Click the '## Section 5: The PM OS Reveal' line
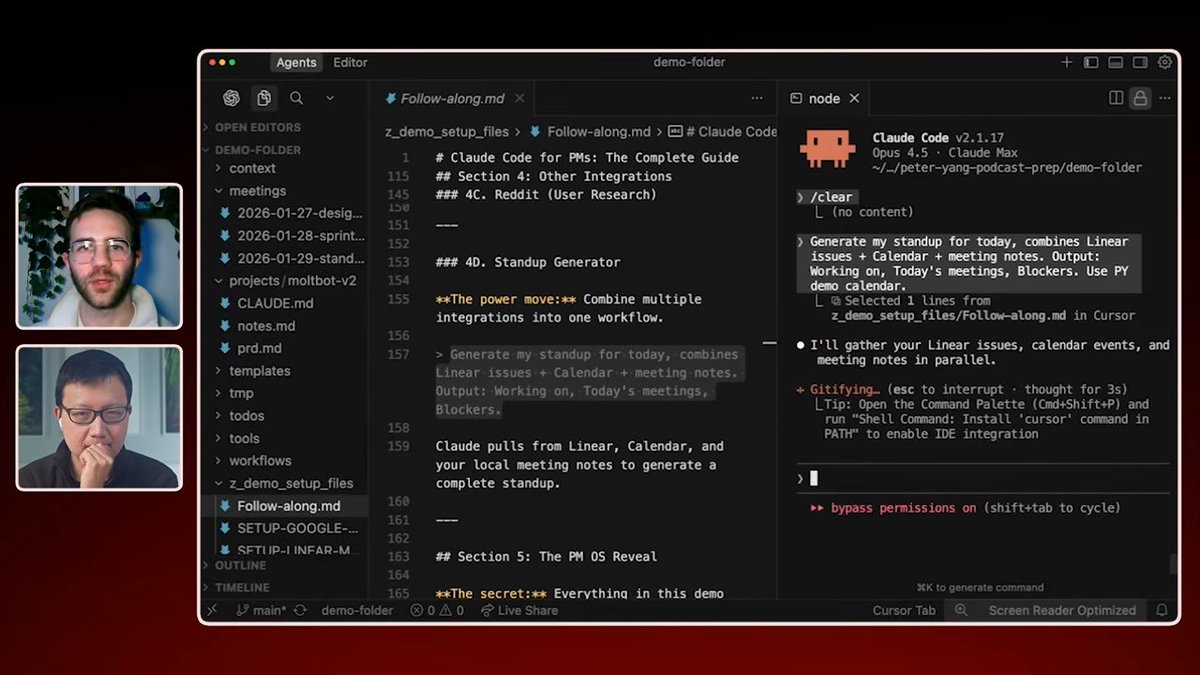Image resolution: width=1200 pixels, height=675 pixels. pyautogui.click(x=546, y=556)
